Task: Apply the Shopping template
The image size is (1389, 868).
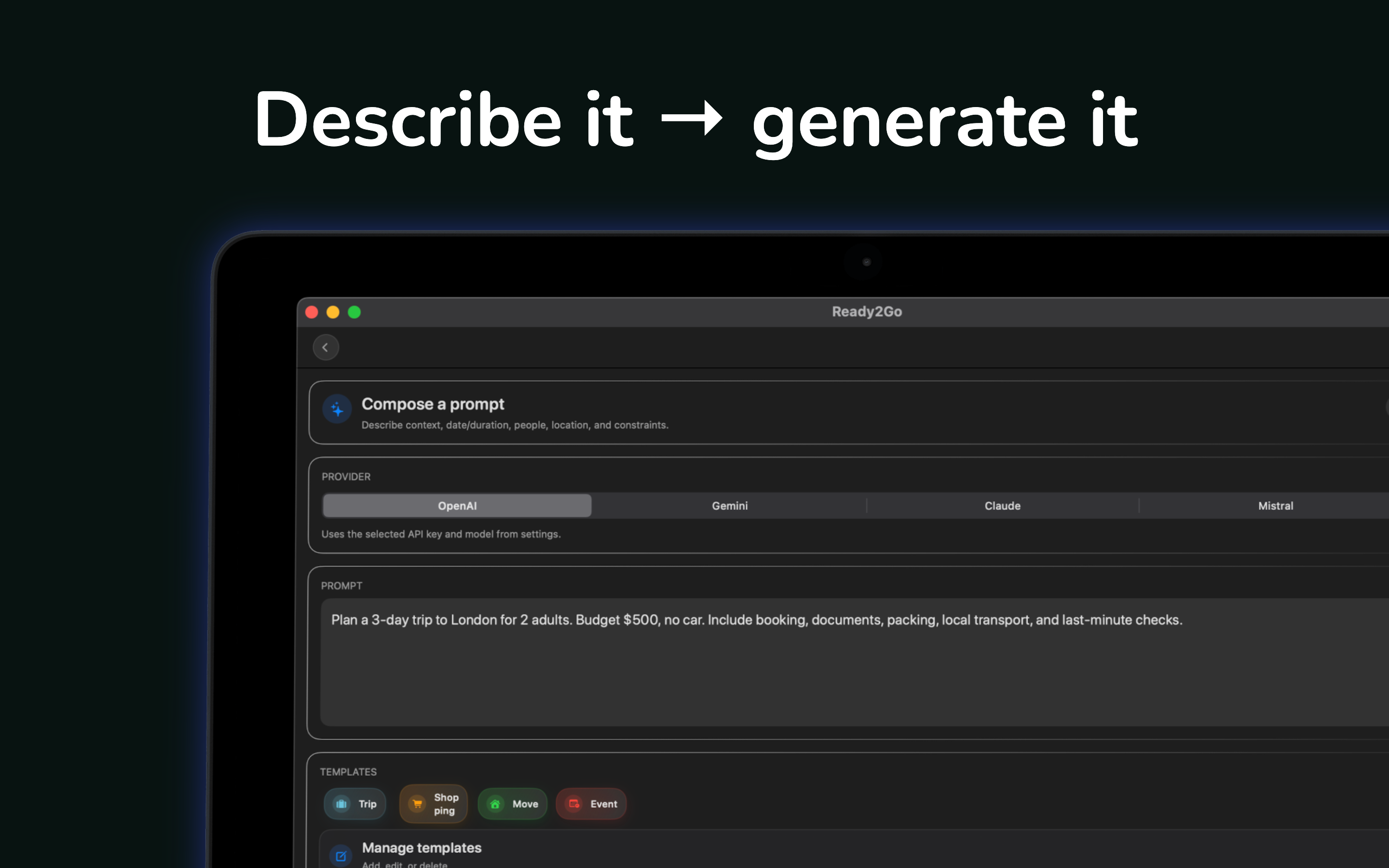Action: [434, 804]
